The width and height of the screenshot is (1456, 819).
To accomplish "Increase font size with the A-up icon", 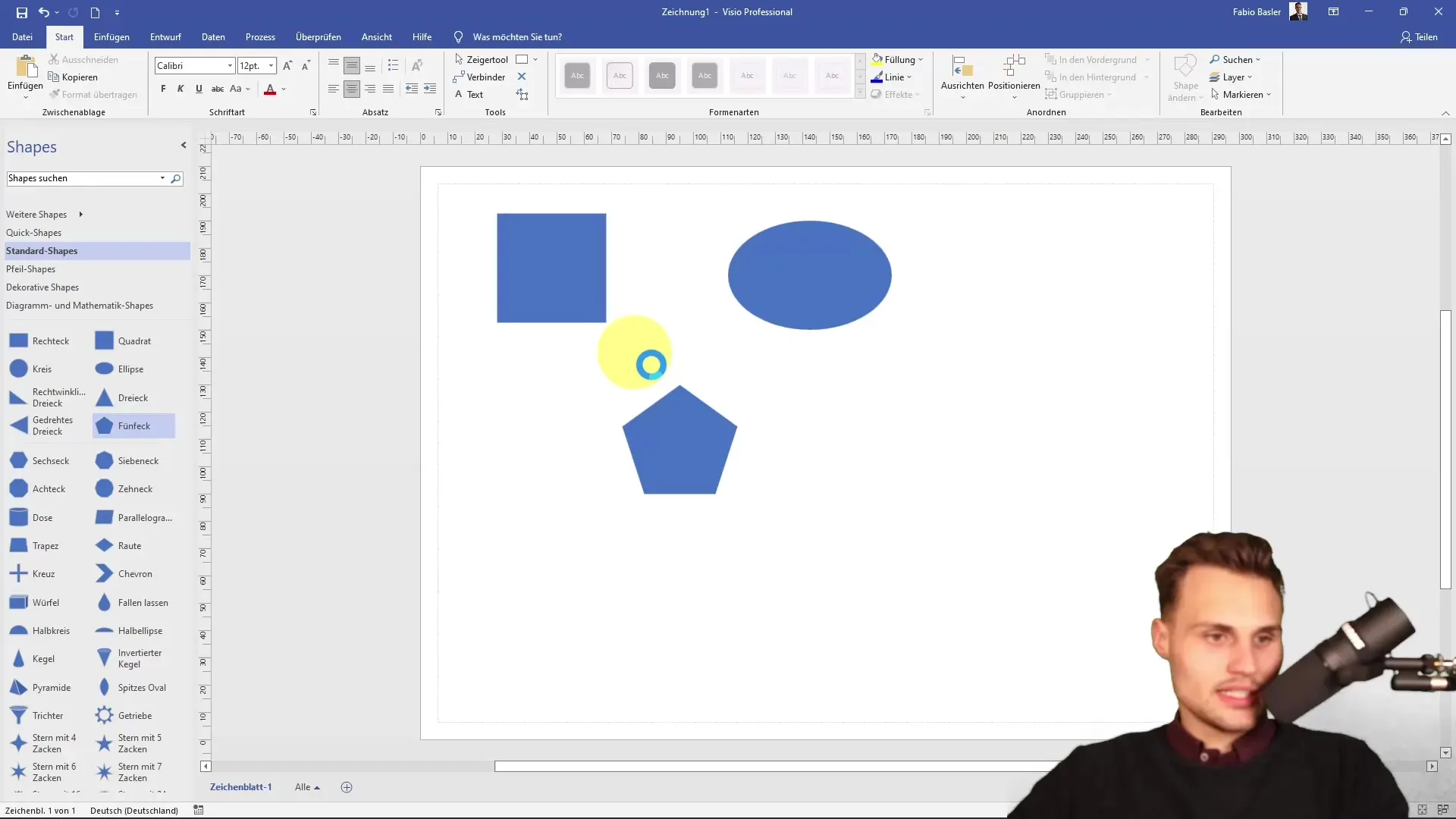I will click(x=287, y=66).
